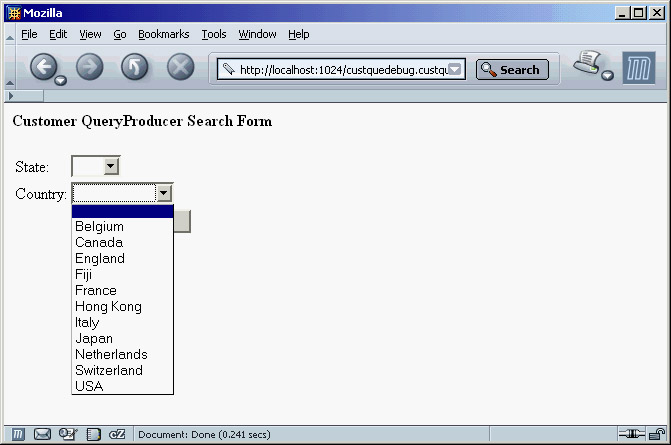
Task: Click the Print icon in toolbar
Action: pyautogui.click(x=586, y=66)
